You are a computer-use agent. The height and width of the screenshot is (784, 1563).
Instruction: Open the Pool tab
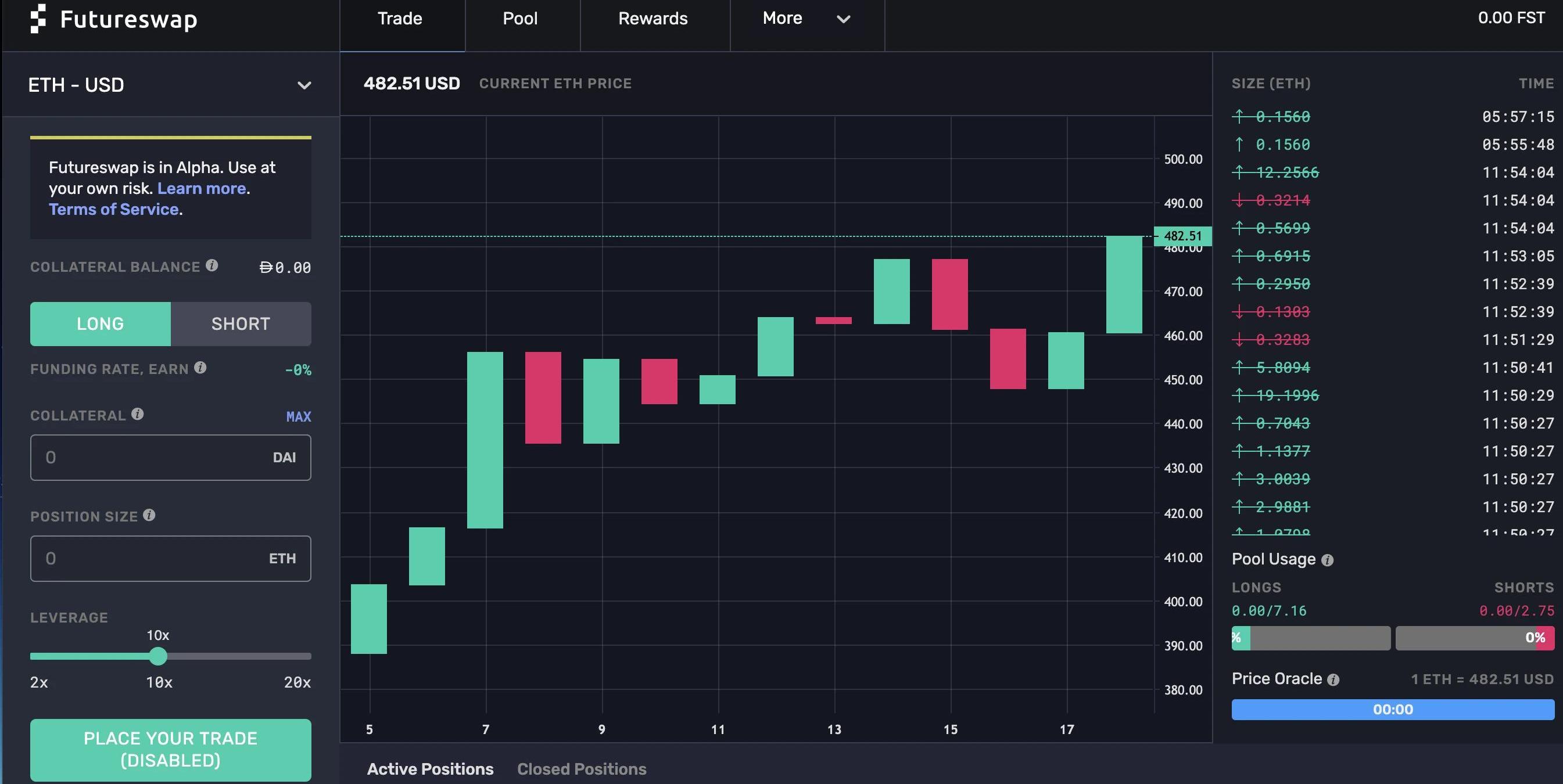[x=520, y=19]
